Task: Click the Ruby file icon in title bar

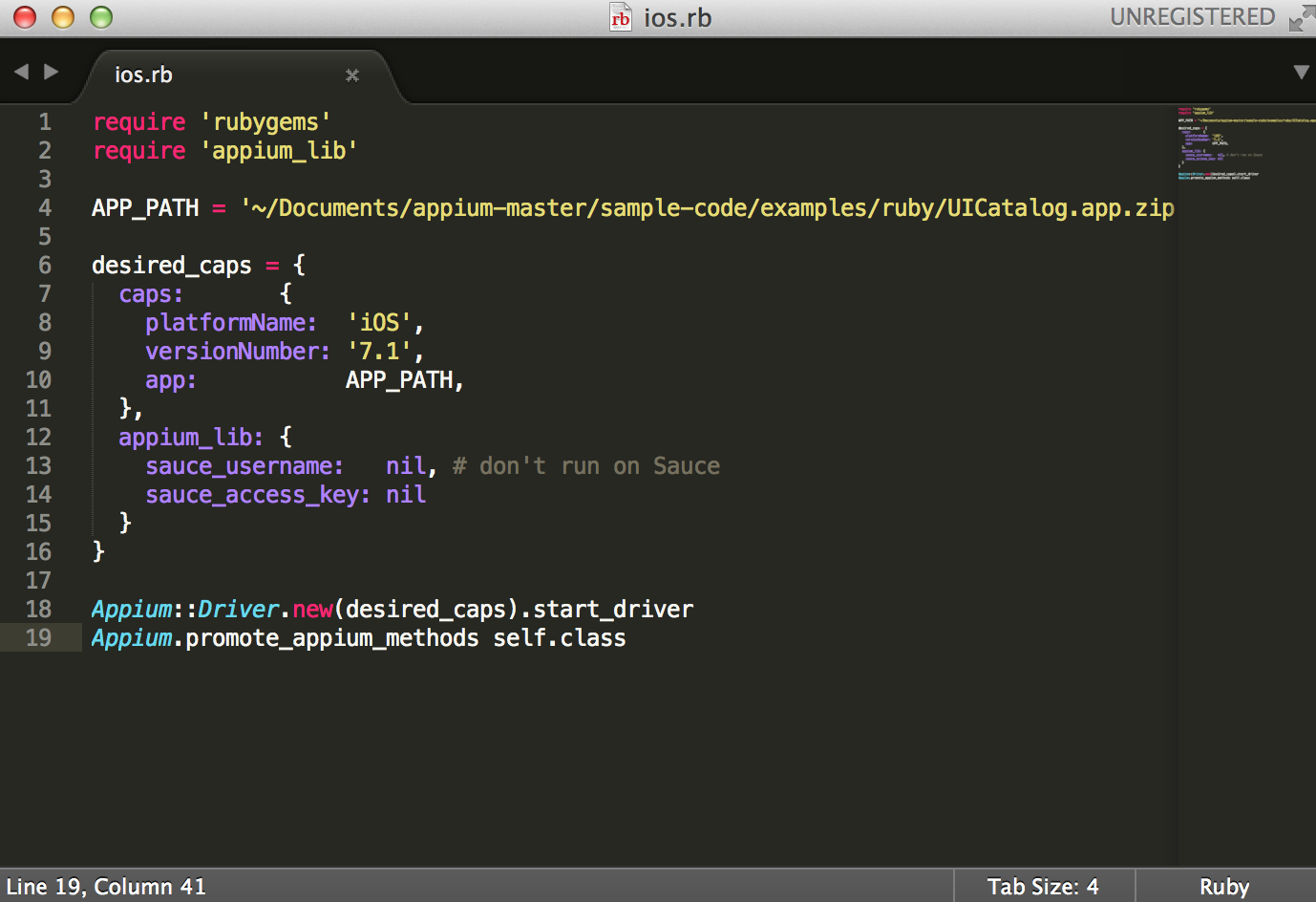Action: click(x=621, y=17)
